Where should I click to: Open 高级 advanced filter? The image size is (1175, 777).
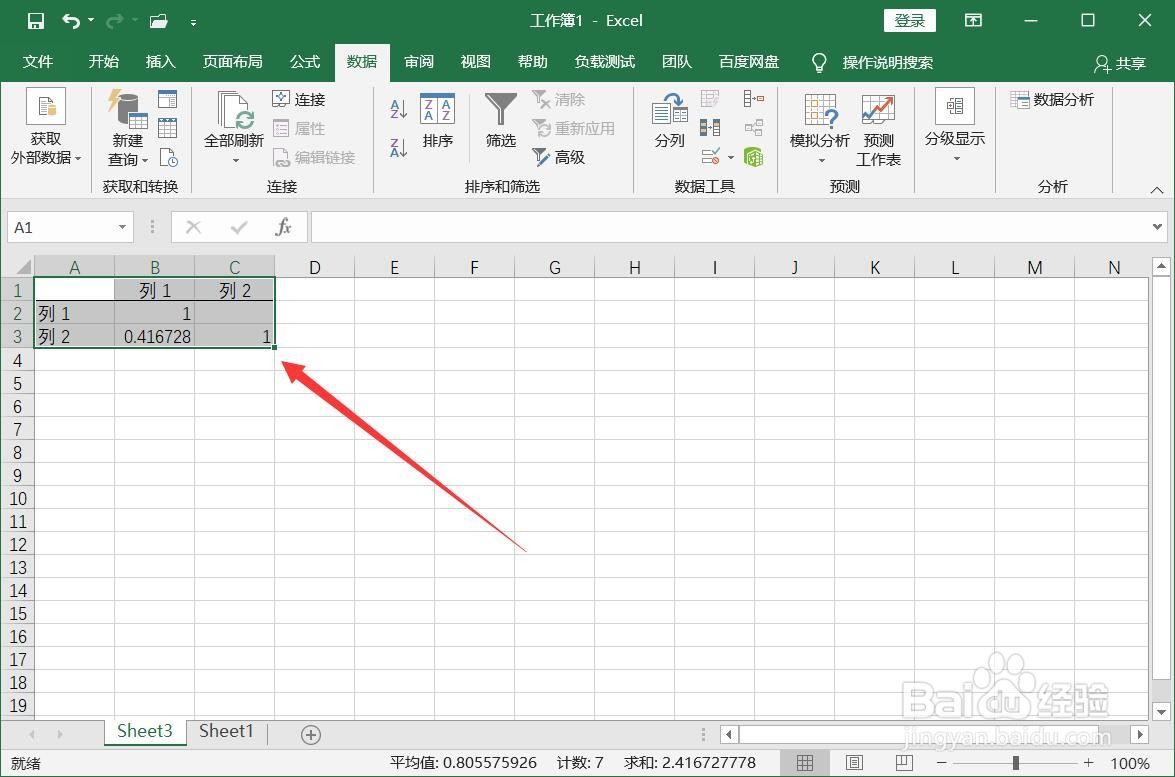click(x=570, y=157)
